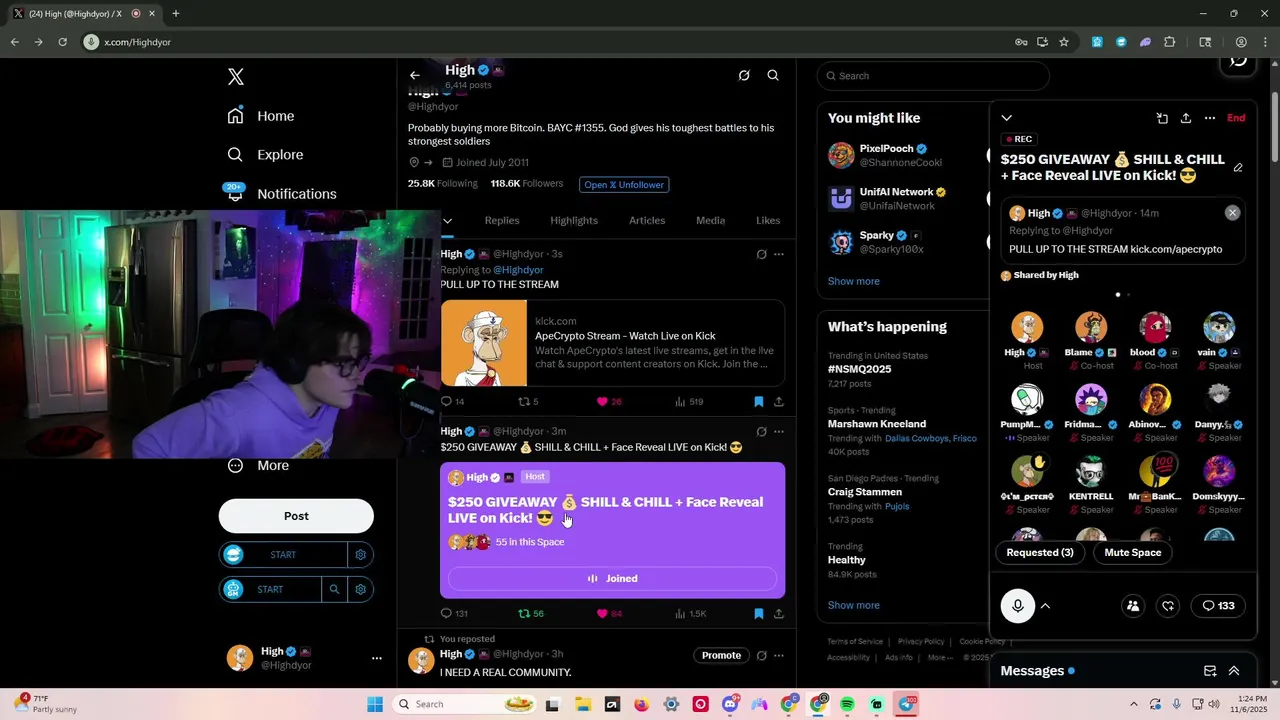Click the X logo in sidebar
This screenshot has height=720, width=1280.
(x=236, y=77)
